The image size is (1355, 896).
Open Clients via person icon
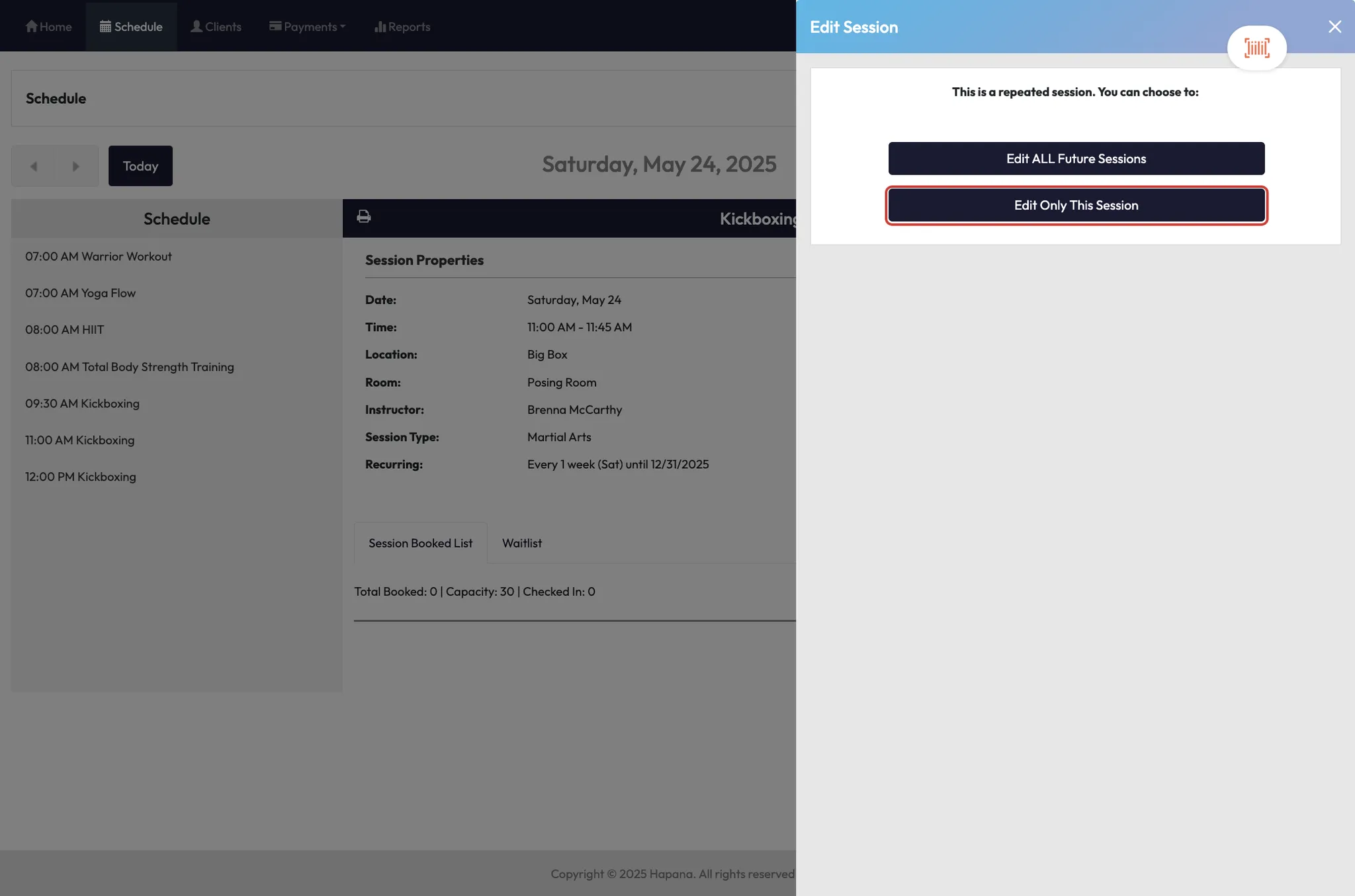197,26
